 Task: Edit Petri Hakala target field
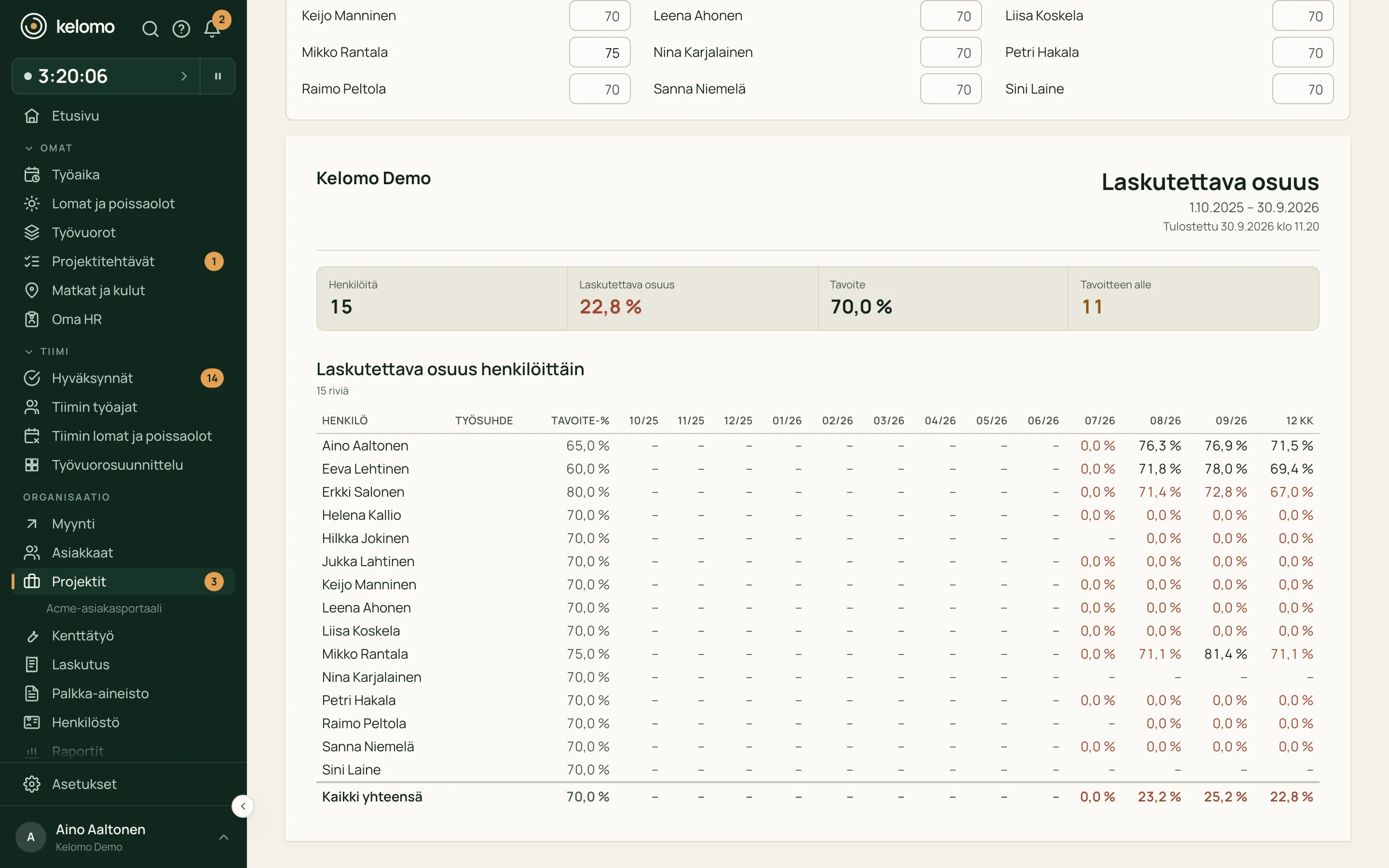pos(1303,53)
